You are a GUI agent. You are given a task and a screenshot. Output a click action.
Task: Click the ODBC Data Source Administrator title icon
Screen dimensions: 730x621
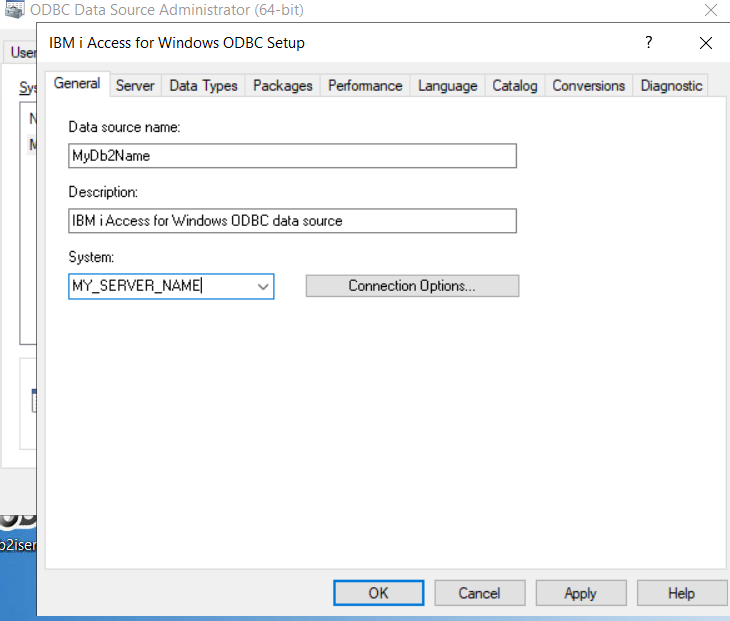tap(14, 9)
